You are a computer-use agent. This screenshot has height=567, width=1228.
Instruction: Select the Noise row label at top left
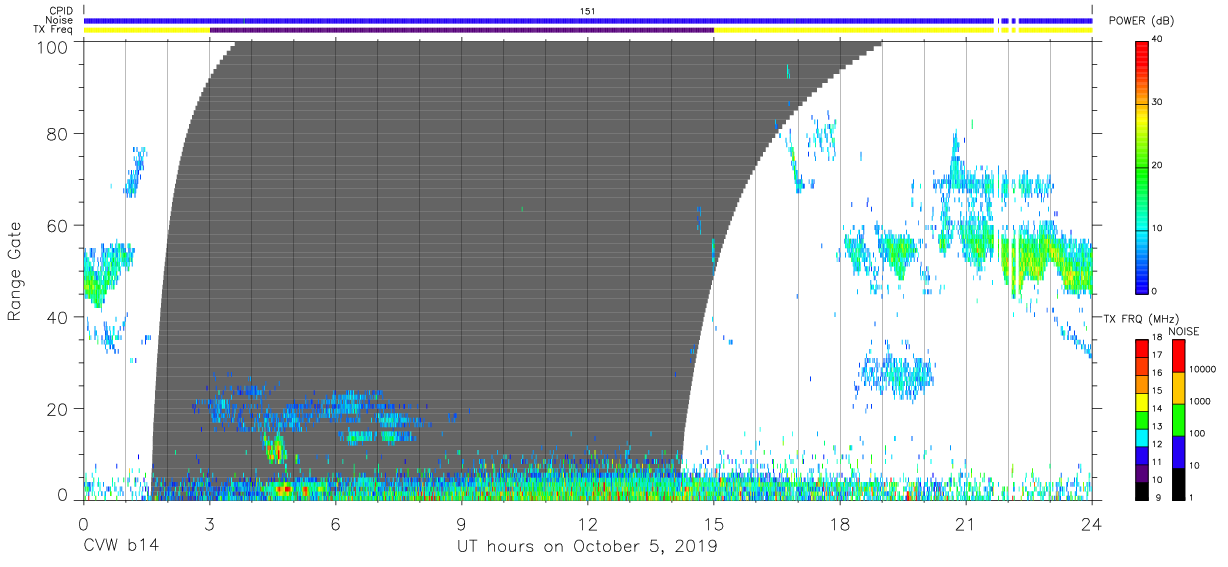click(x=61, y=20)
